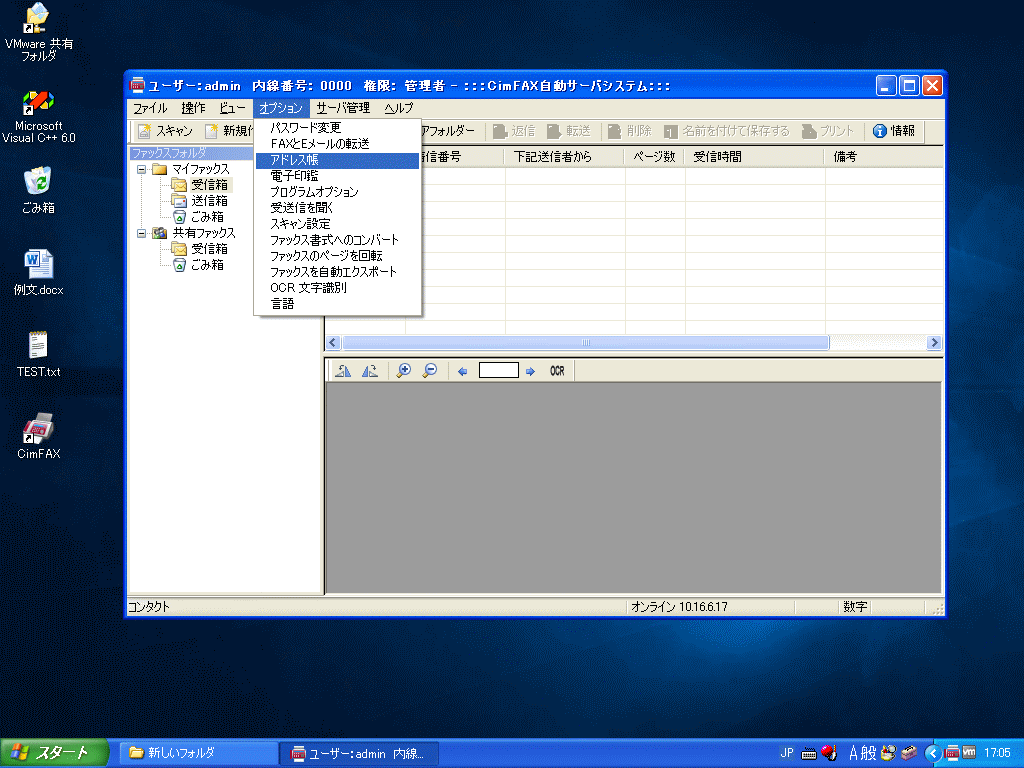Select the VMware 共有フォルダ desktop icon
The width and height of the screenshot is (1024, 768).
pyautogui.click(x=39, y=33)
